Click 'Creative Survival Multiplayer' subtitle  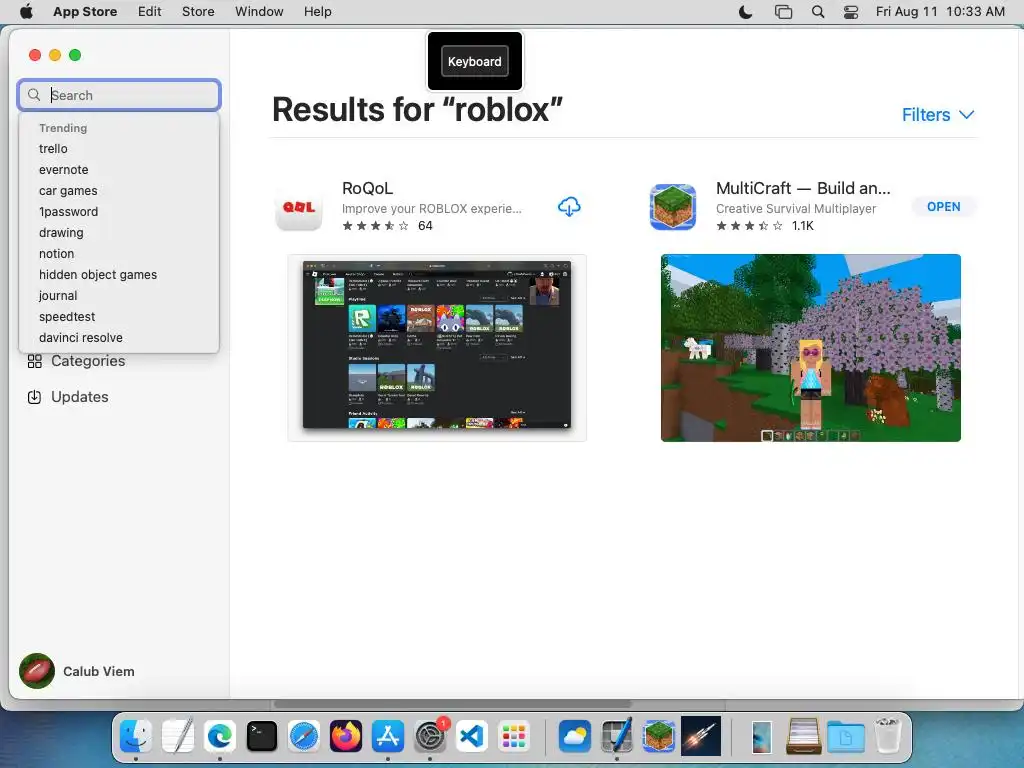pyautogui.click(x=796, y=208)
